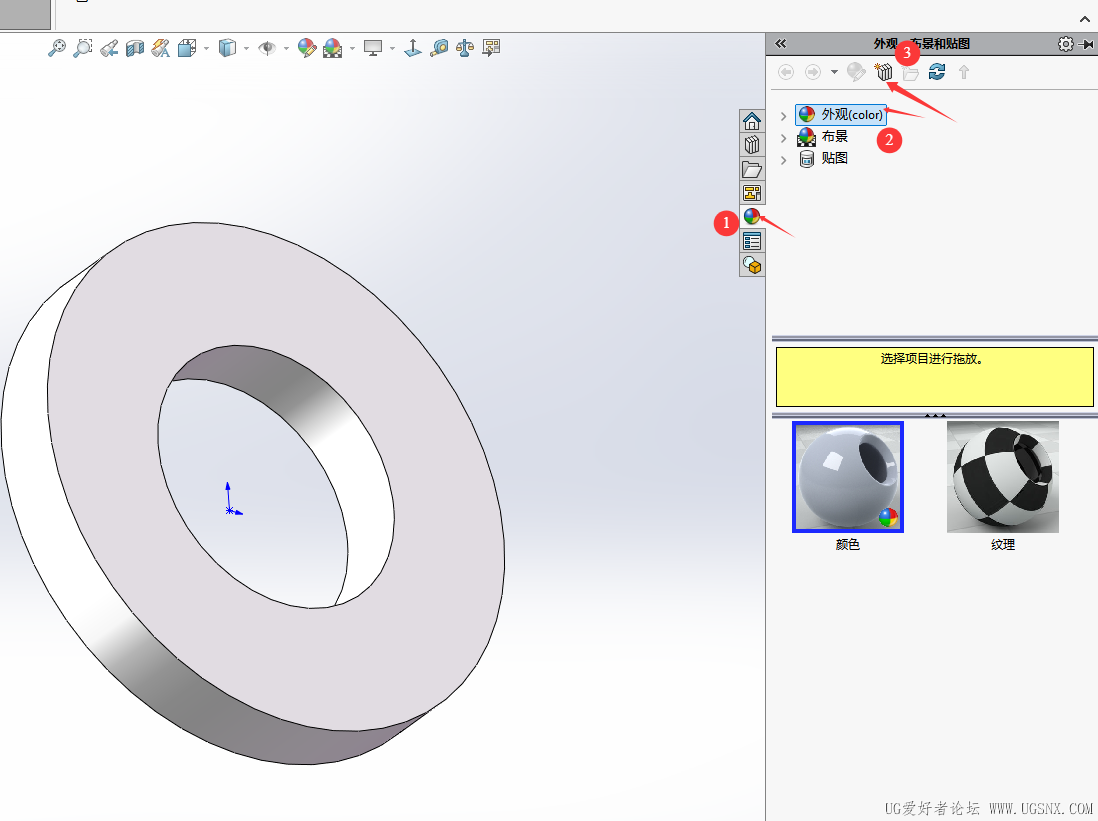Click the Previous View icon
Screen dimensions: 1098x821
[x=109, y=47]
